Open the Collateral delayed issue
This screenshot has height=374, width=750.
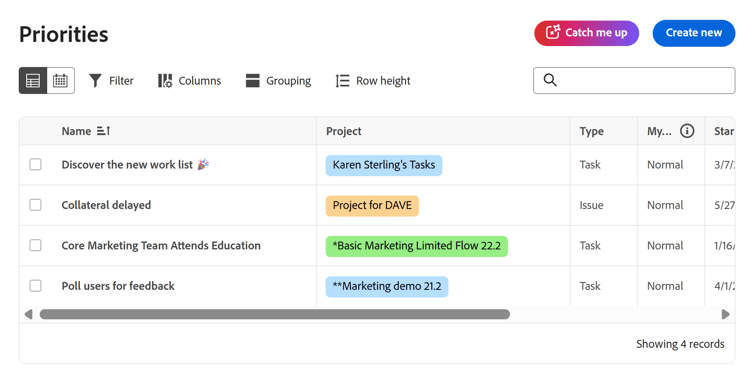click(x=106, y=205)
